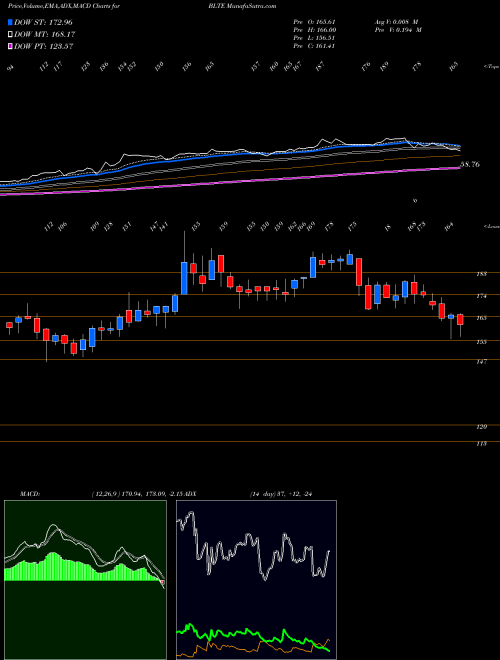The width and height of the screenshot is (500, 660).
Task: Click the red MACD histogram bar at right end
Action: point(163,583)
